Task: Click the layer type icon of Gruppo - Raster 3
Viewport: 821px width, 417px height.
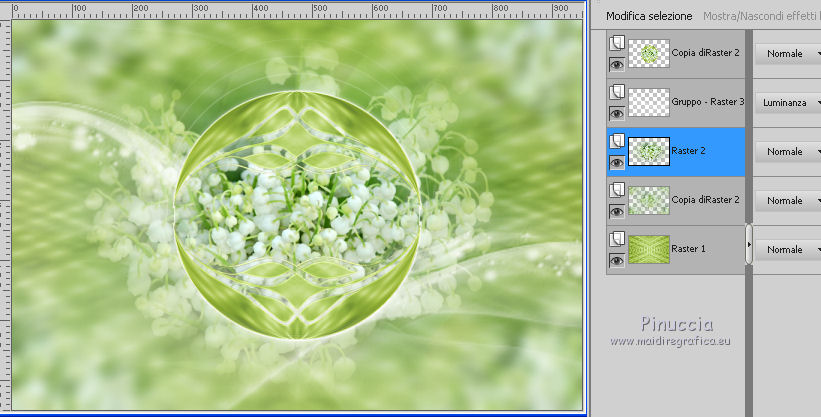Action: 617,92
